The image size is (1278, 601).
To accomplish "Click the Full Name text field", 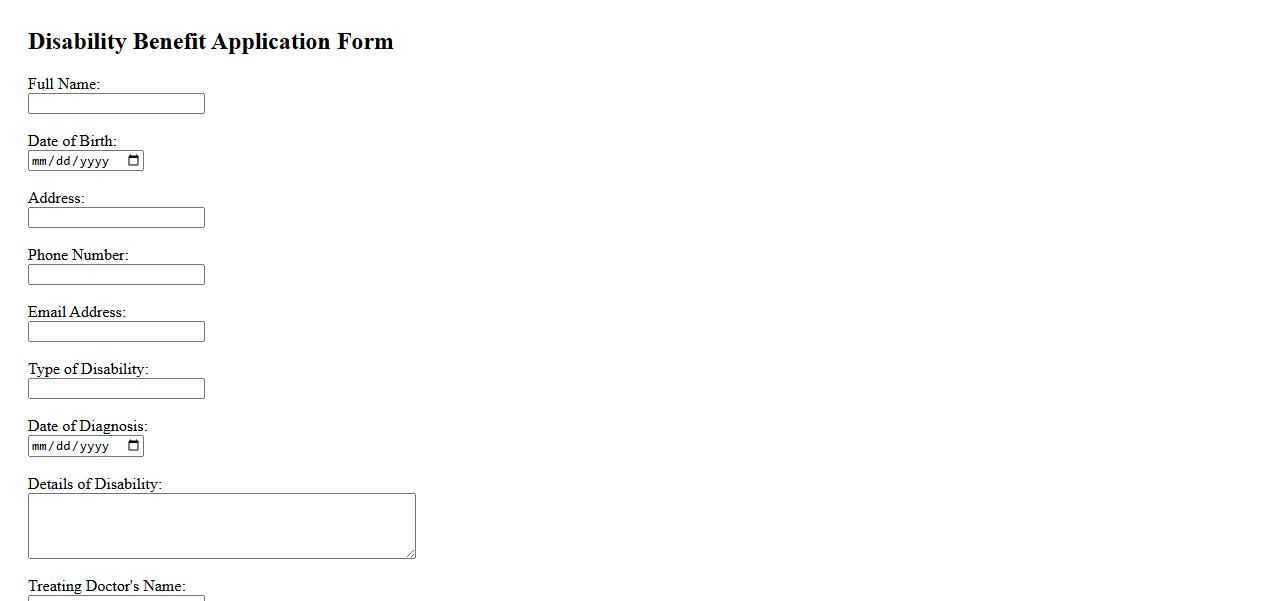I will (x=116, y=104).
